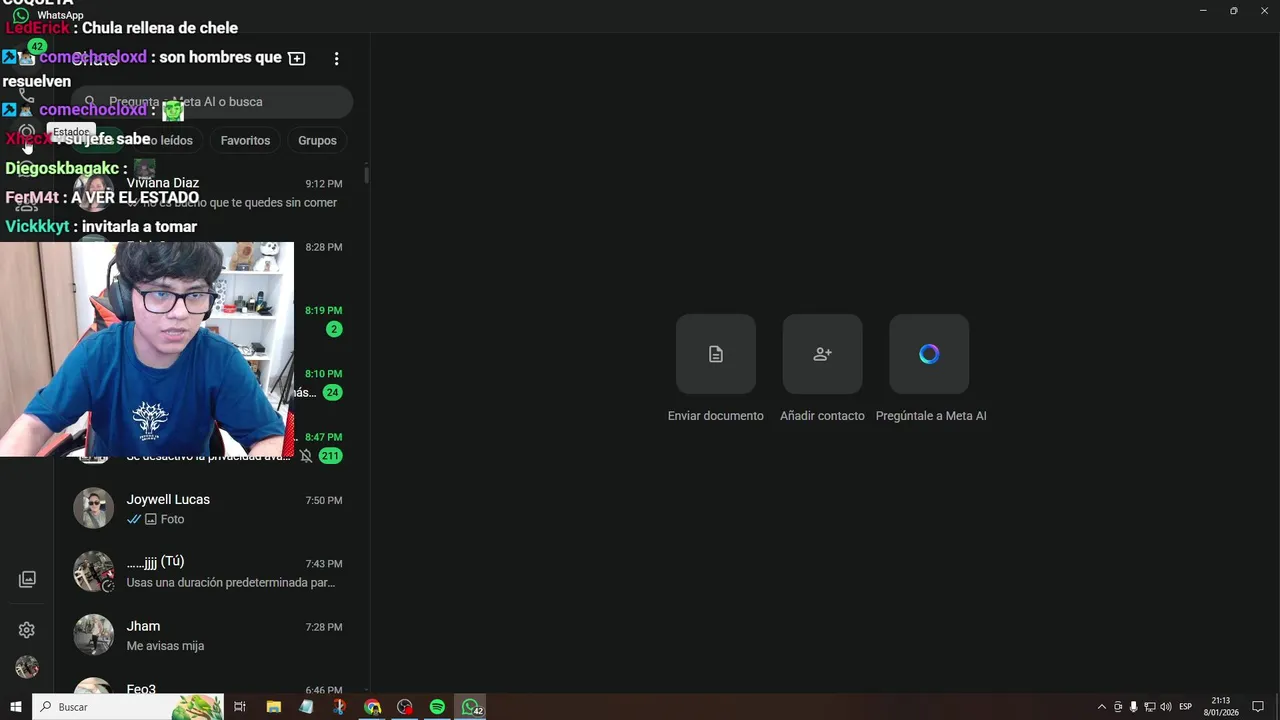The image size is (1280, 720).
Task: Start a new chat with the plus icon
Action: point(297,59)
